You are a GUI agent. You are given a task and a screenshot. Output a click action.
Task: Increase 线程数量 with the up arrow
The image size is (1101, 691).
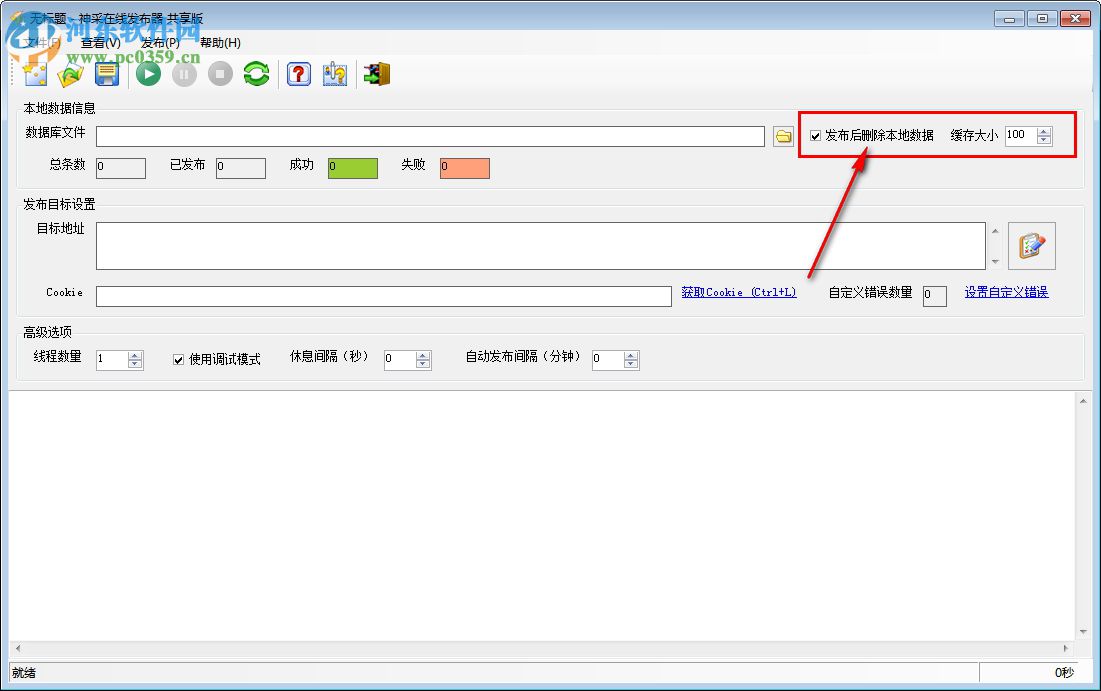136,355
